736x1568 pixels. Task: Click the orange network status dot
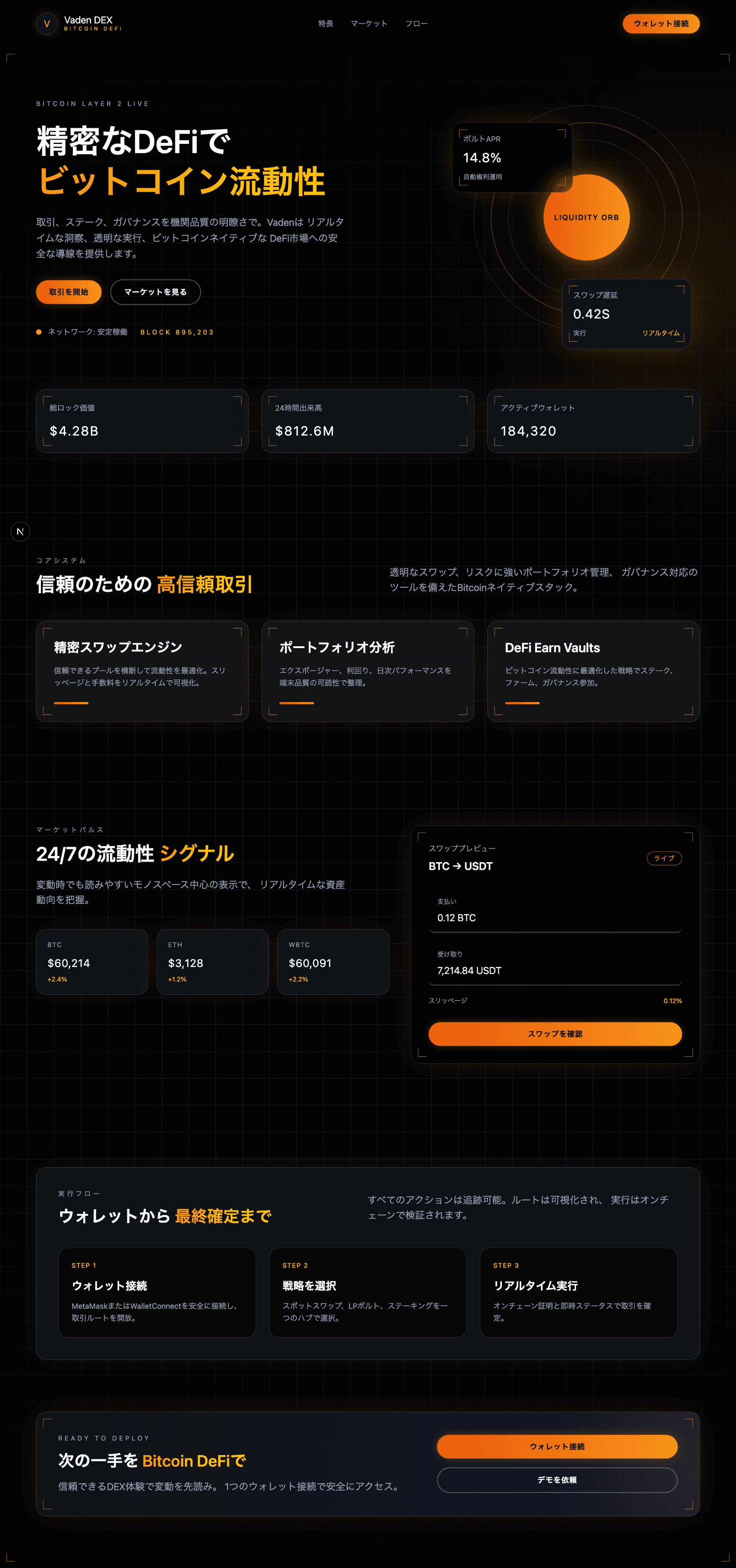[x=39, y=332]
